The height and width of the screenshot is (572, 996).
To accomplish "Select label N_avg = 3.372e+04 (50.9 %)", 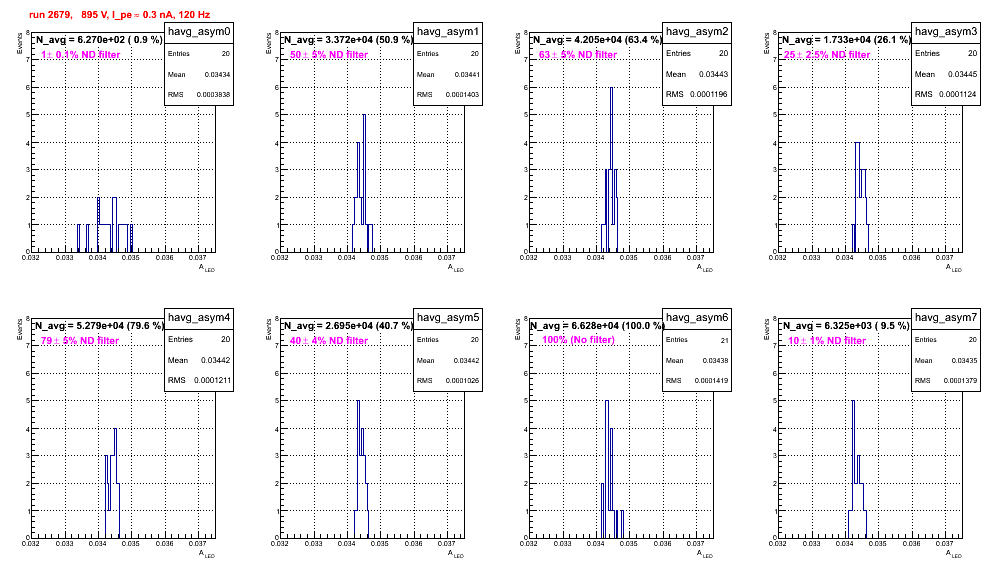I will 348,39.
